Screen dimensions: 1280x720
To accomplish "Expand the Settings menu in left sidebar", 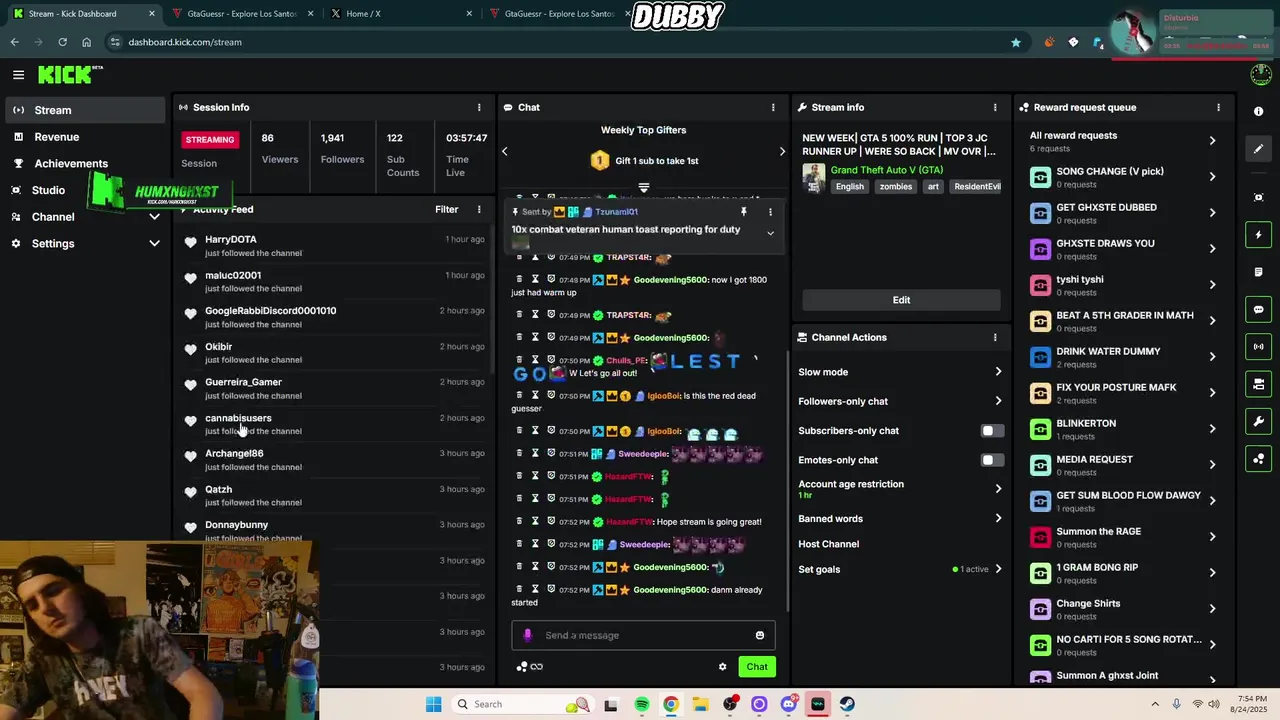I will tap(154, 243).
